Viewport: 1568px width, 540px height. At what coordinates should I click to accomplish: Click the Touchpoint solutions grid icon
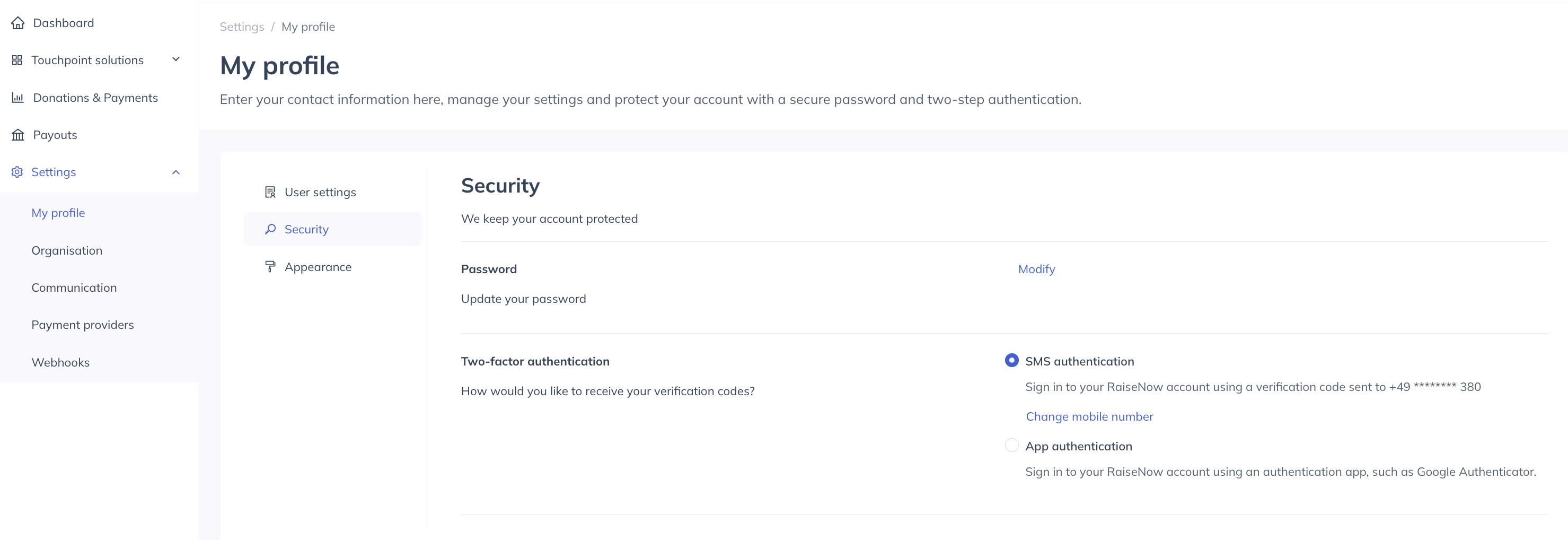point(17,59)
